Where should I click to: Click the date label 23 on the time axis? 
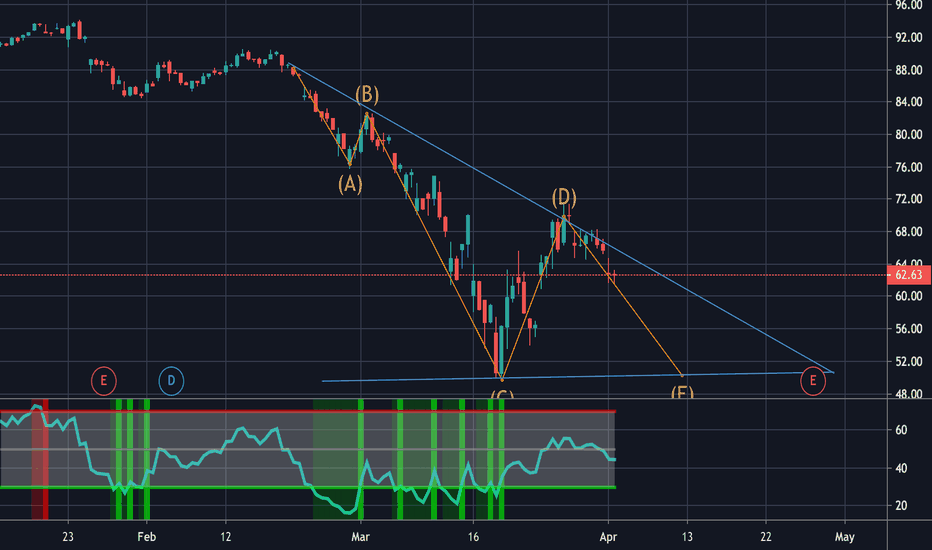pos(68,537)
